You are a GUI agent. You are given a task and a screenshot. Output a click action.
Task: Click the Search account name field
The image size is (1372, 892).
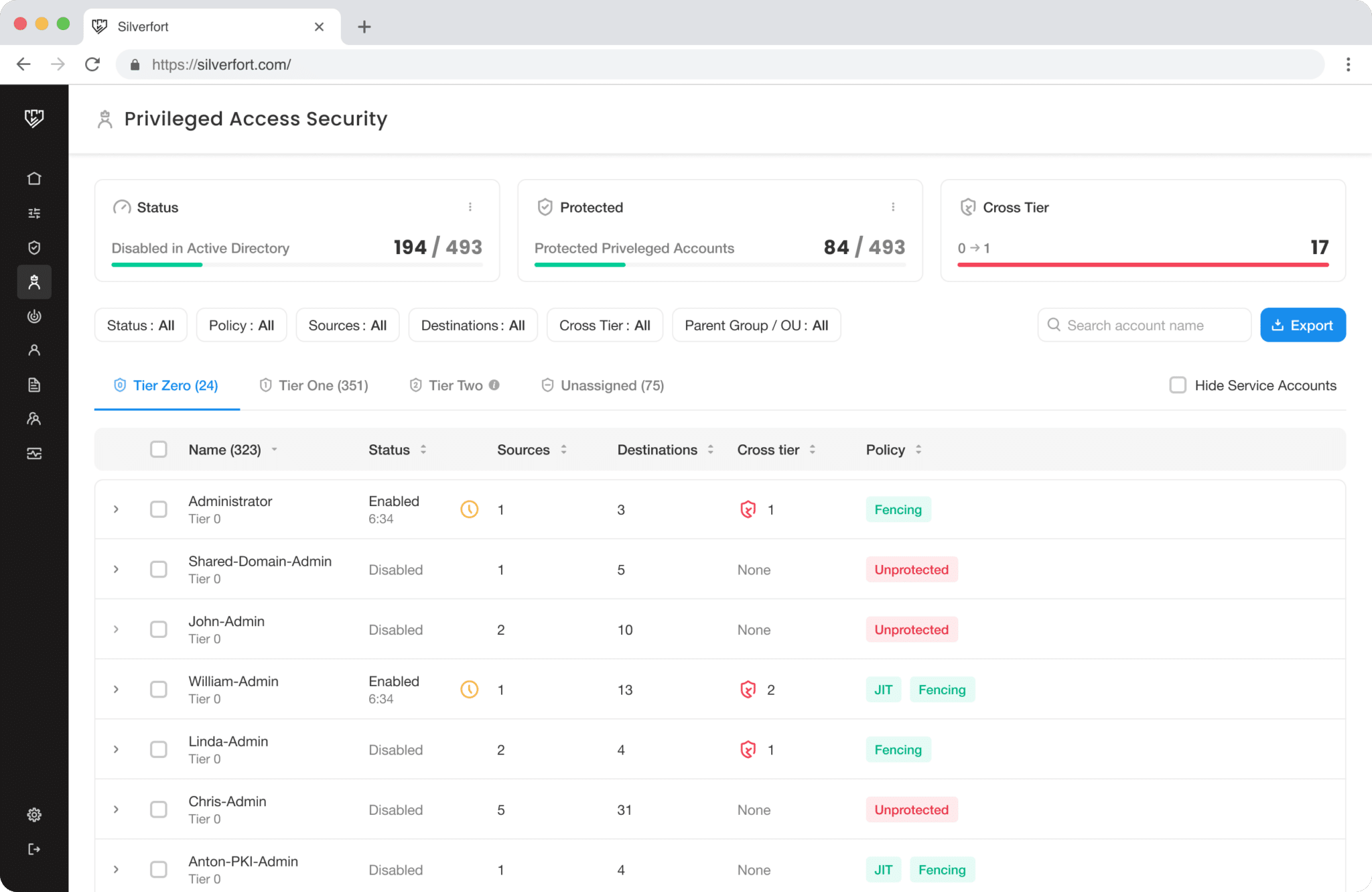coord(1146,325)
